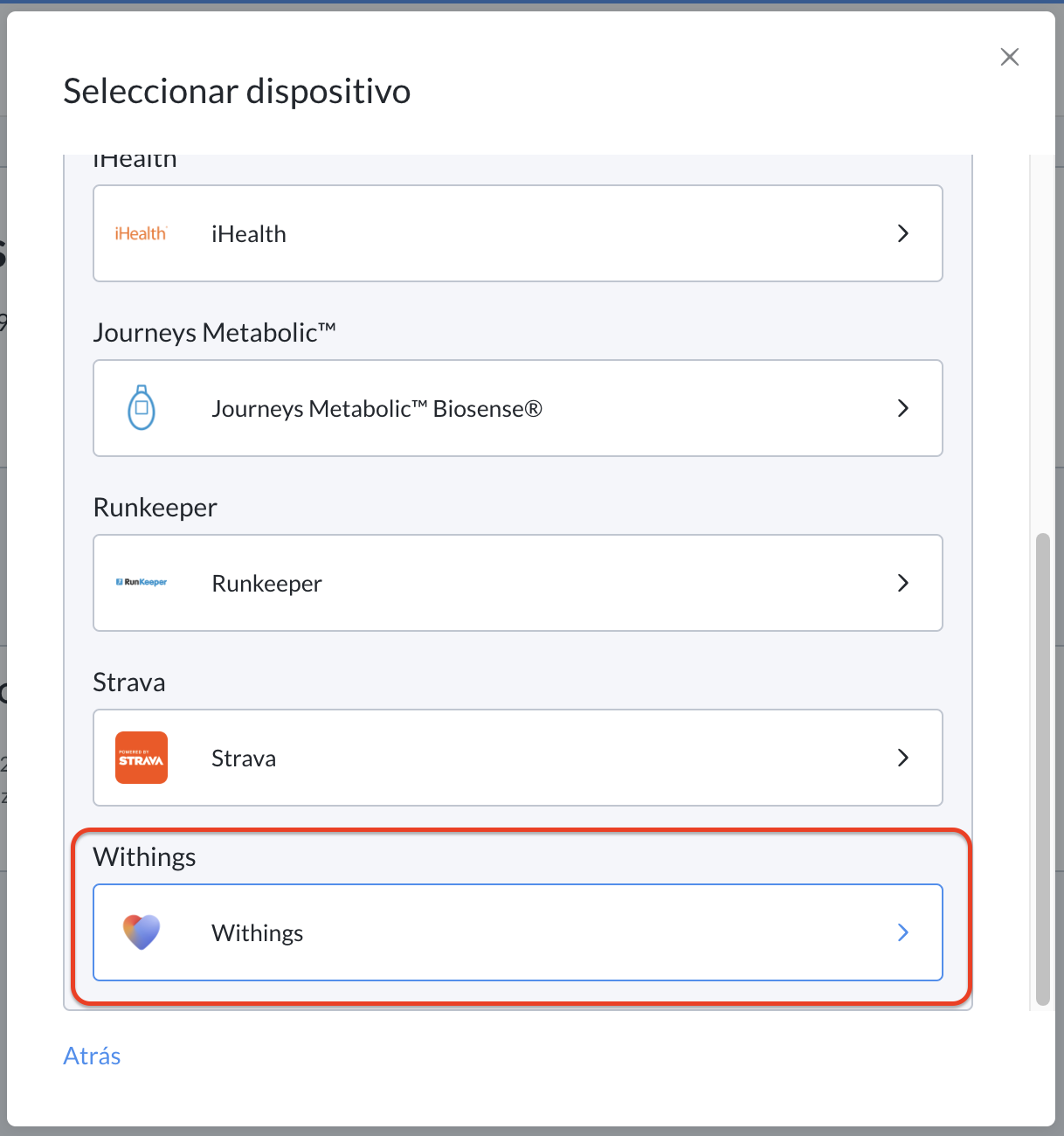
Task: Click the Seleccionar dispositivo title
Action: click(x=237, y=91)
